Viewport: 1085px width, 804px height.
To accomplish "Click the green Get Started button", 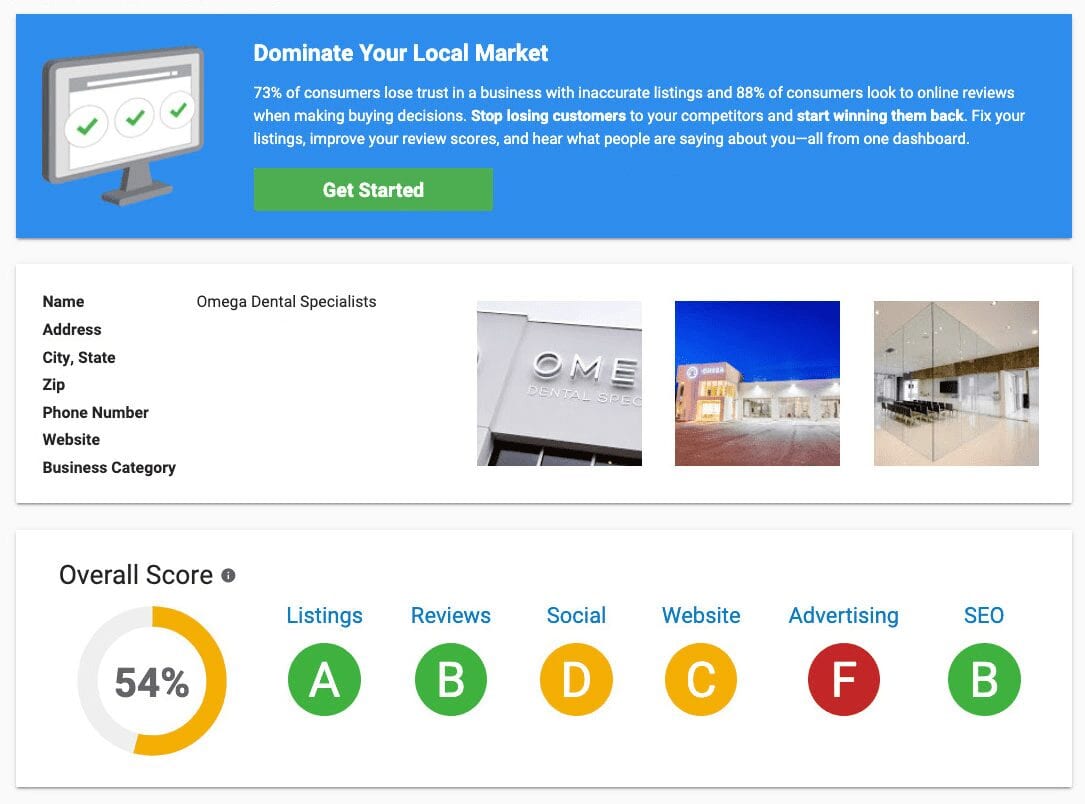I will tap(373, 190).
